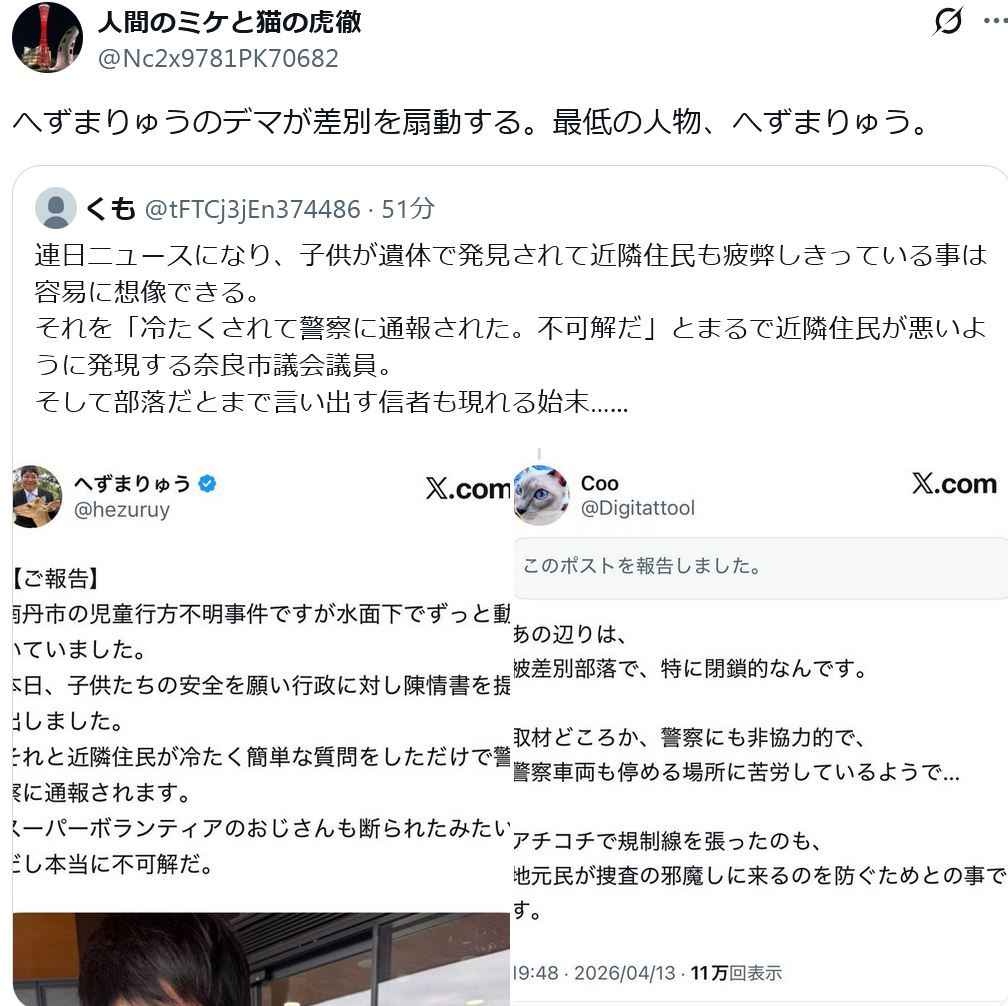Click the へずまりゅう profile avatar
The height and width of the screenshot is (1006, 1008).
tap(37, 496)
